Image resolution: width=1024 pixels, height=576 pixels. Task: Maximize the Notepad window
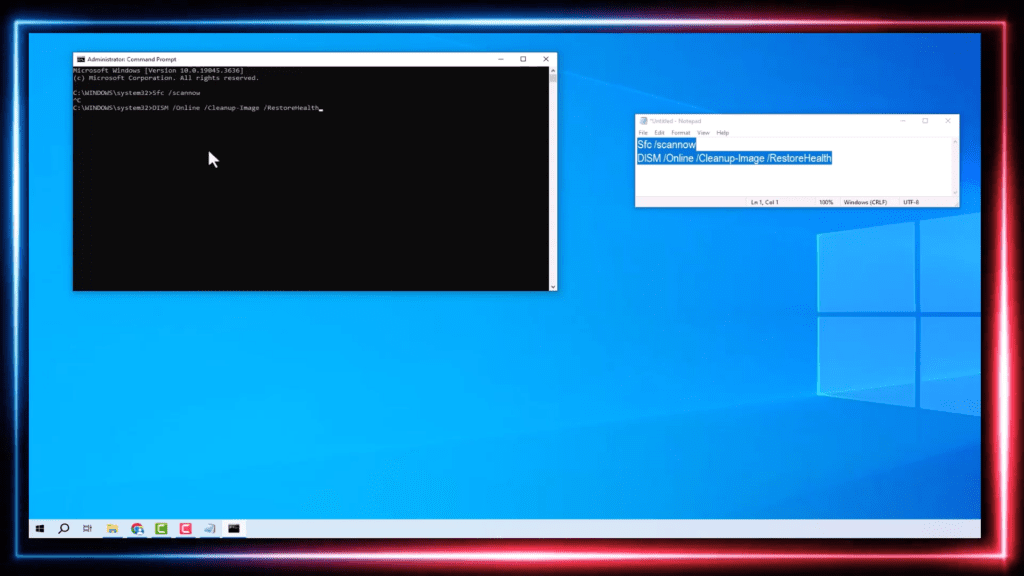click(x=925, y=121)
